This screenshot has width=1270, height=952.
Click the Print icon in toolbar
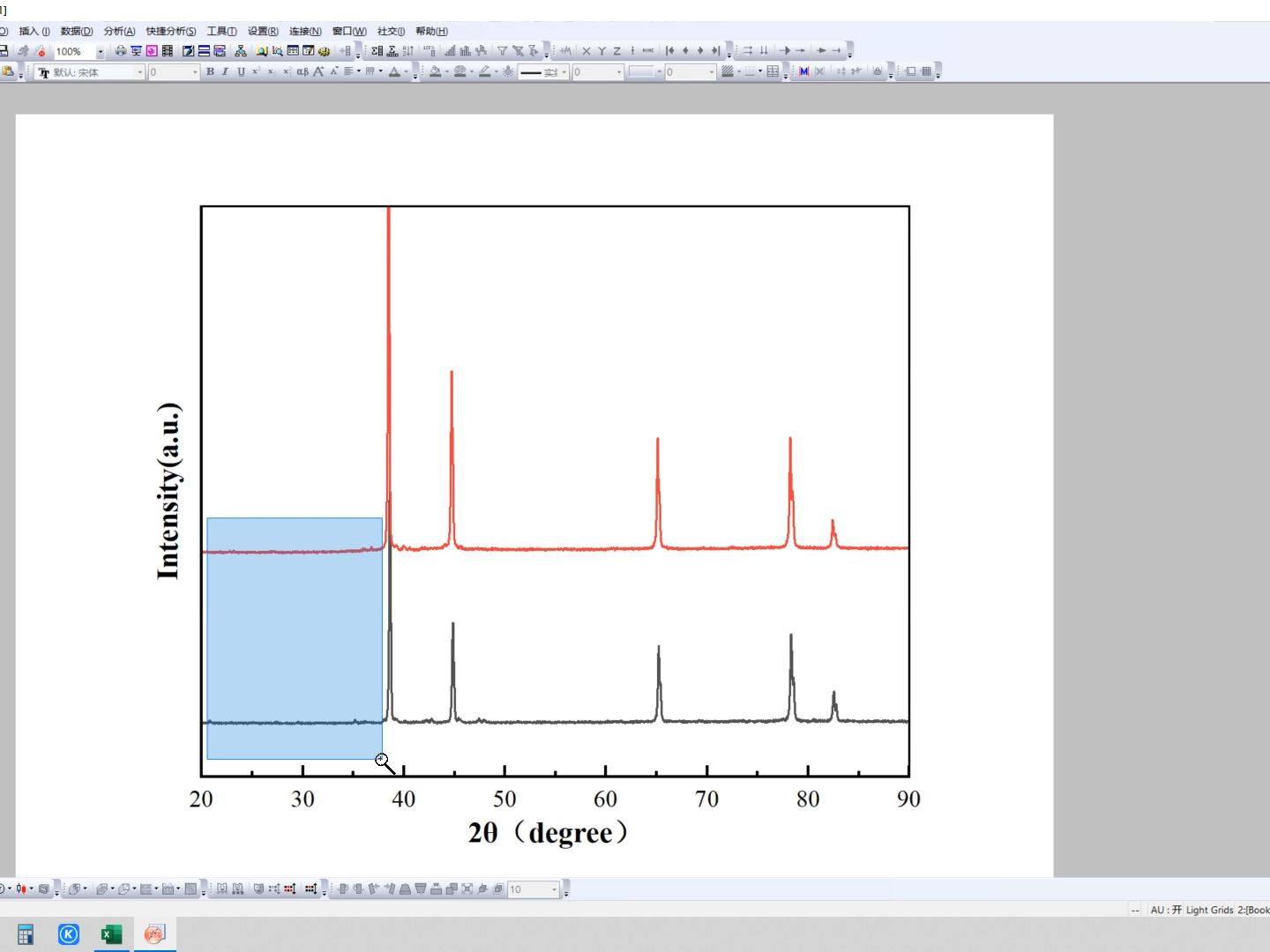point(121,51)
